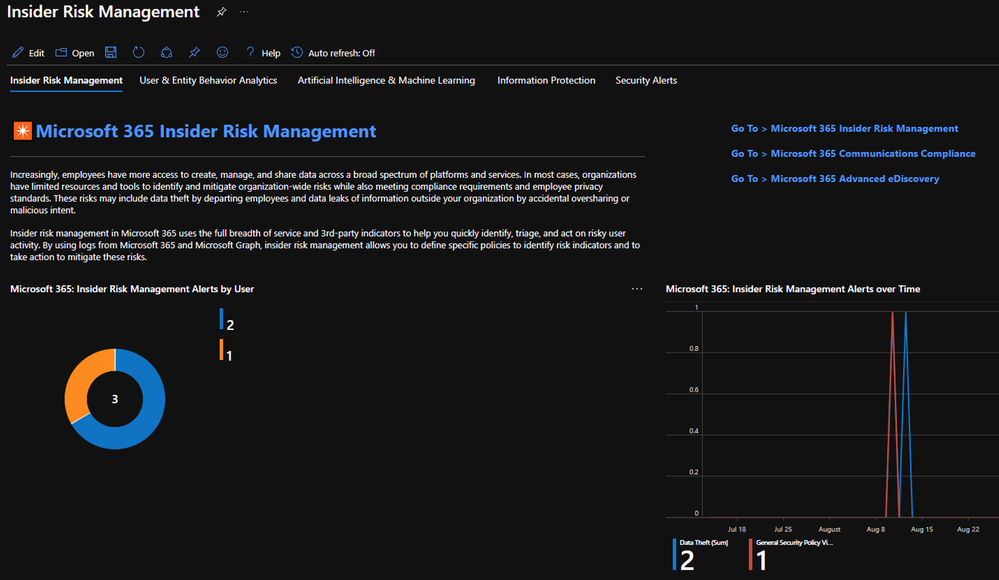Click the Edit button label

click(36, 53)
